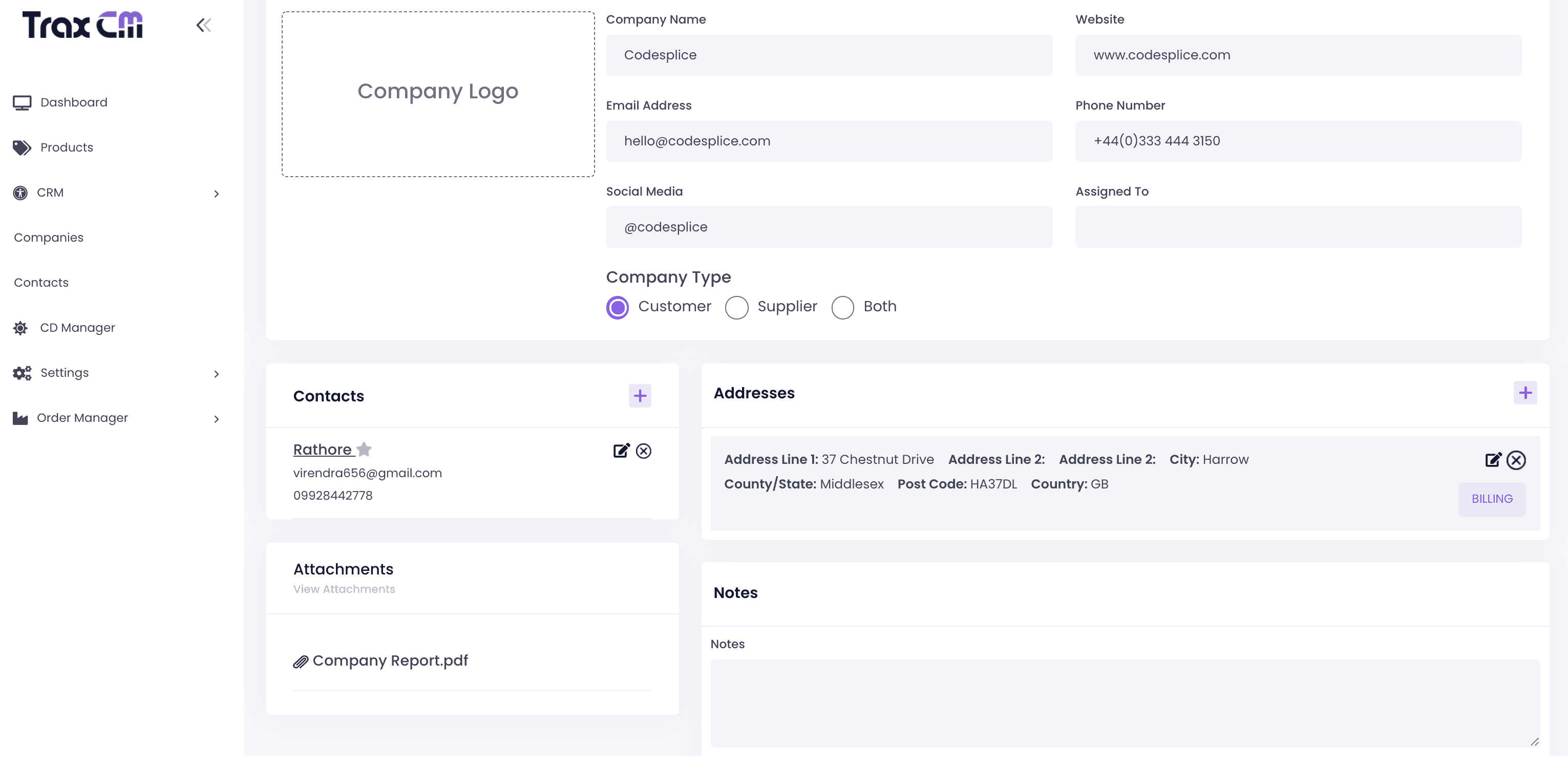The image size is (1568, 767).
Task: Edit the Rathore contact entry
Action: [621, 451]
